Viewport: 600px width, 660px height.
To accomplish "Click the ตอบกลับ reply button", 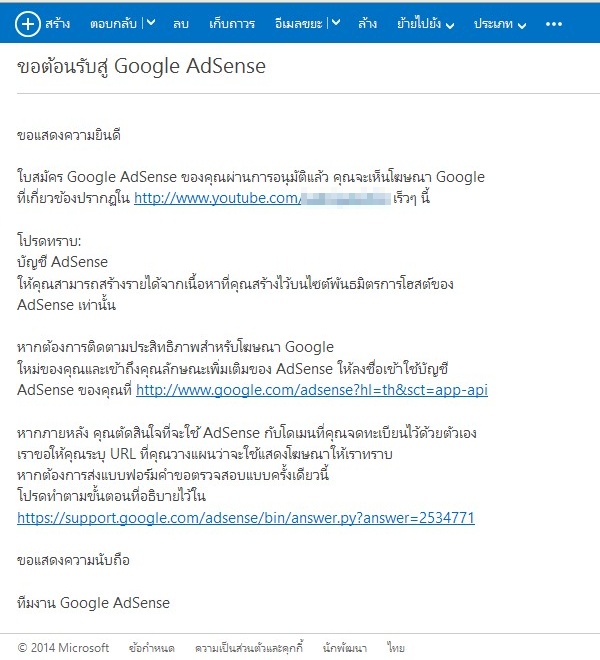I will point(113,24).
